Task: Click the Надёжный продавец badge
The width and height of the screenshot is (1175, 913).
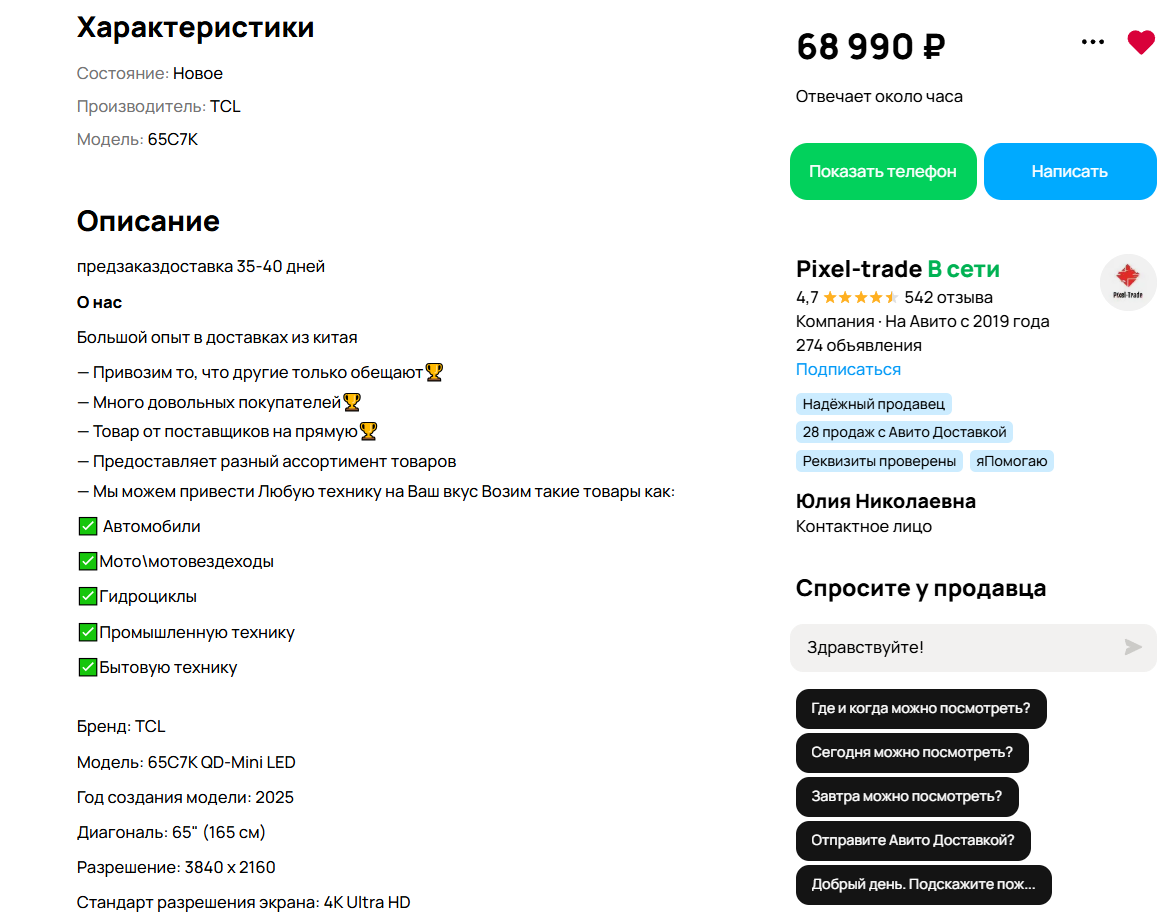Action: click(x=873, y=404)
